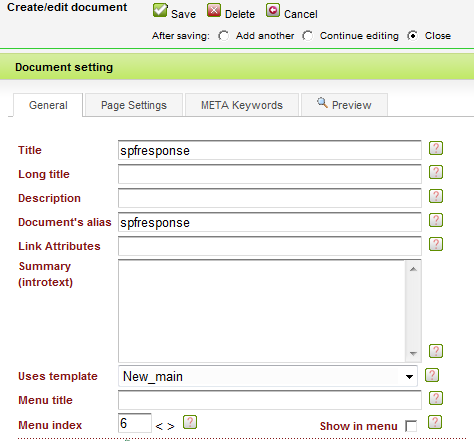Image resolution: width=474 pixels, height=441 pixels.
Task: Click the Summary textarea scrollbar down arrow
Action: [413, 354]
